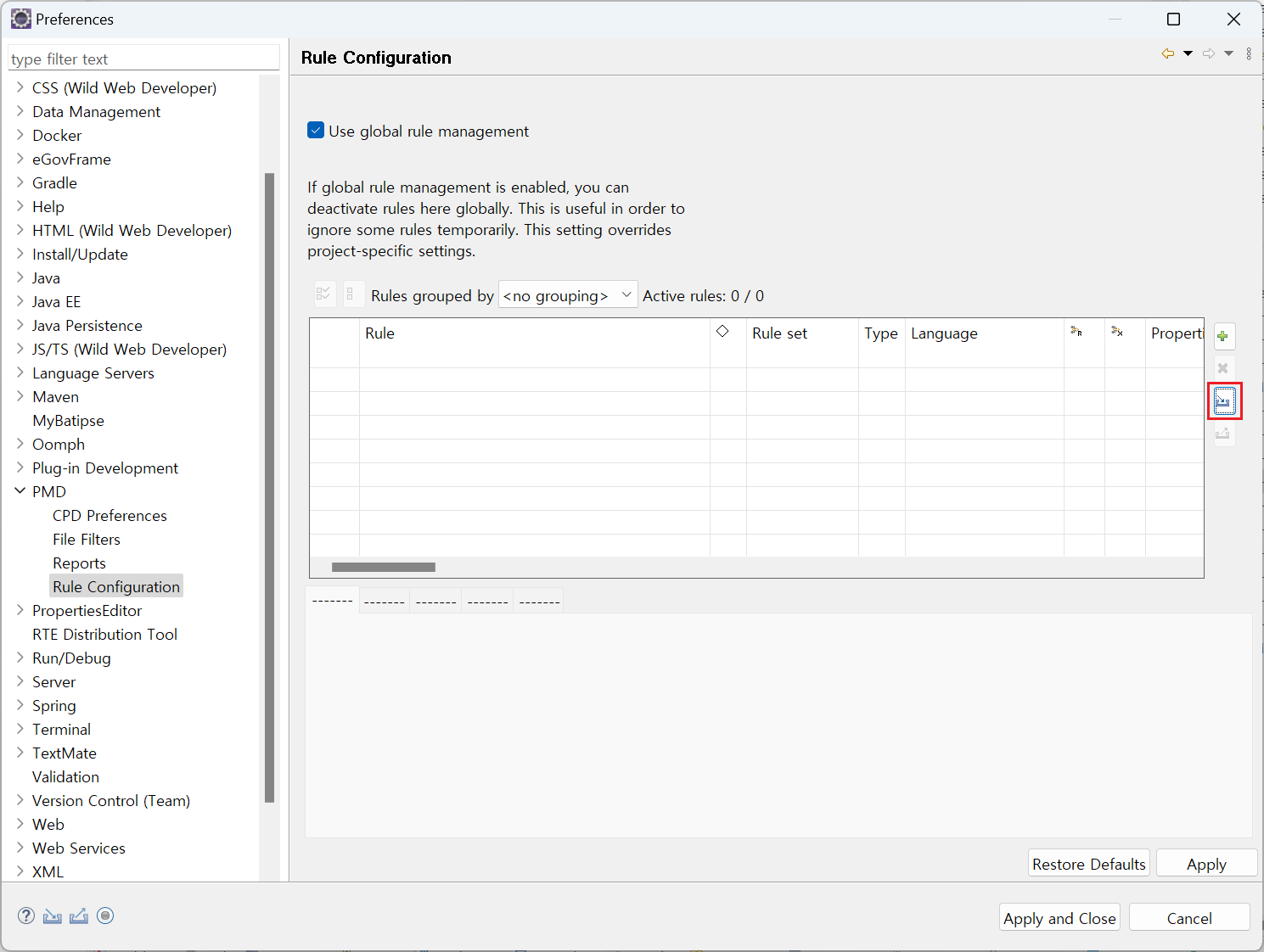This screenshot has height=952, width=1264.
Task: Click the Restore Defaults button
Action: [1088, 864]
